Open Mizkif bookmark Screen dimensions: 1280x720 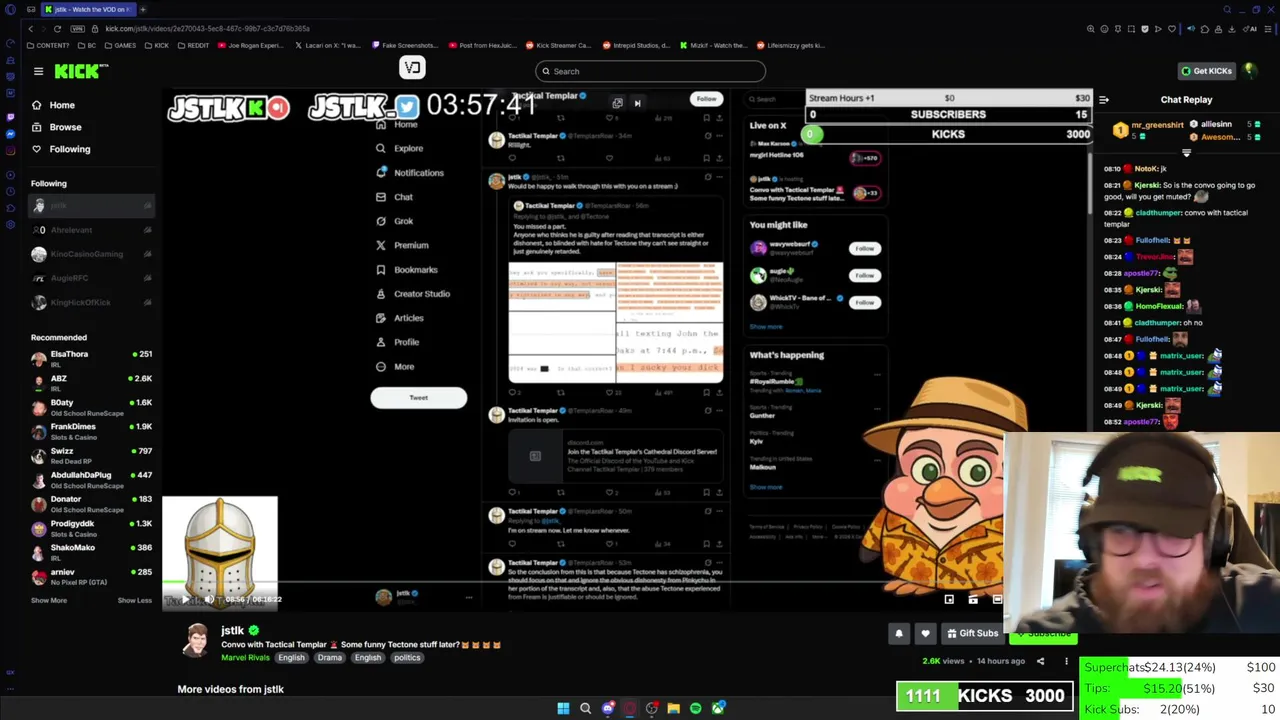tap(713, 45)
